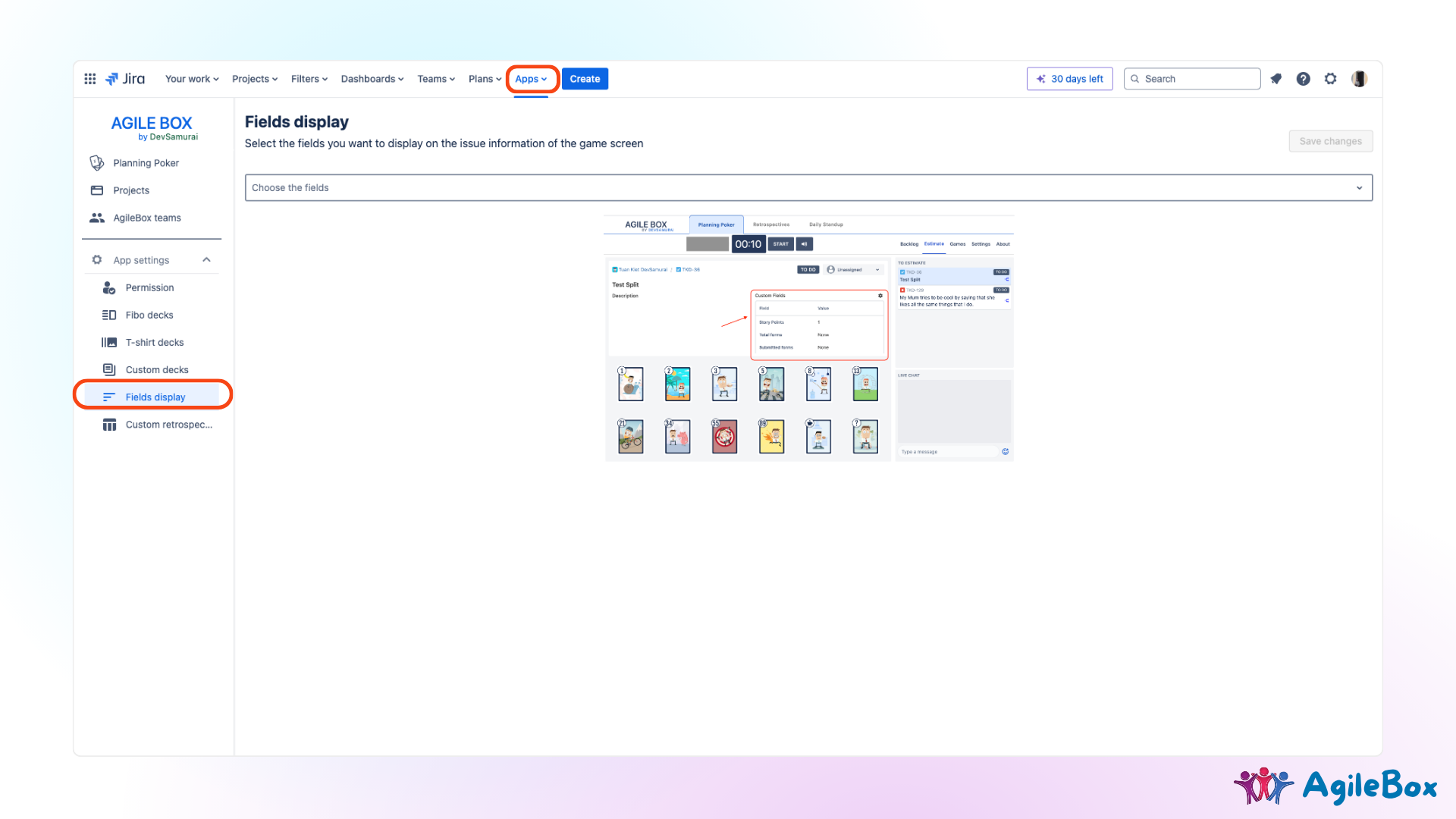Click the Create button
This screenshot has width=1456, height=819.
click(585, 79)
